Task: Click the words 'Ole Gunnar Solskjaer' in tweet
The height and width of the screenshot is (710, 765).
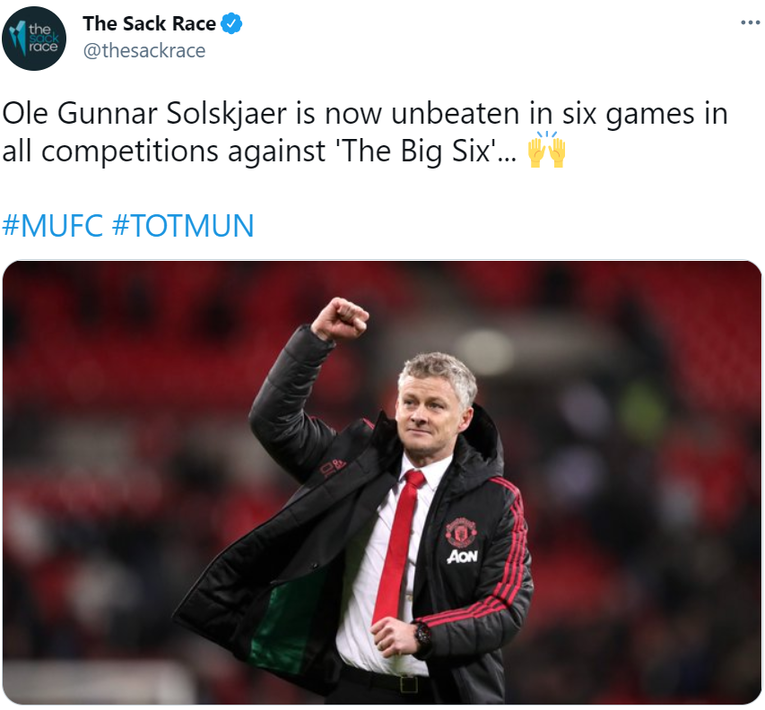Action: (144, 114)
